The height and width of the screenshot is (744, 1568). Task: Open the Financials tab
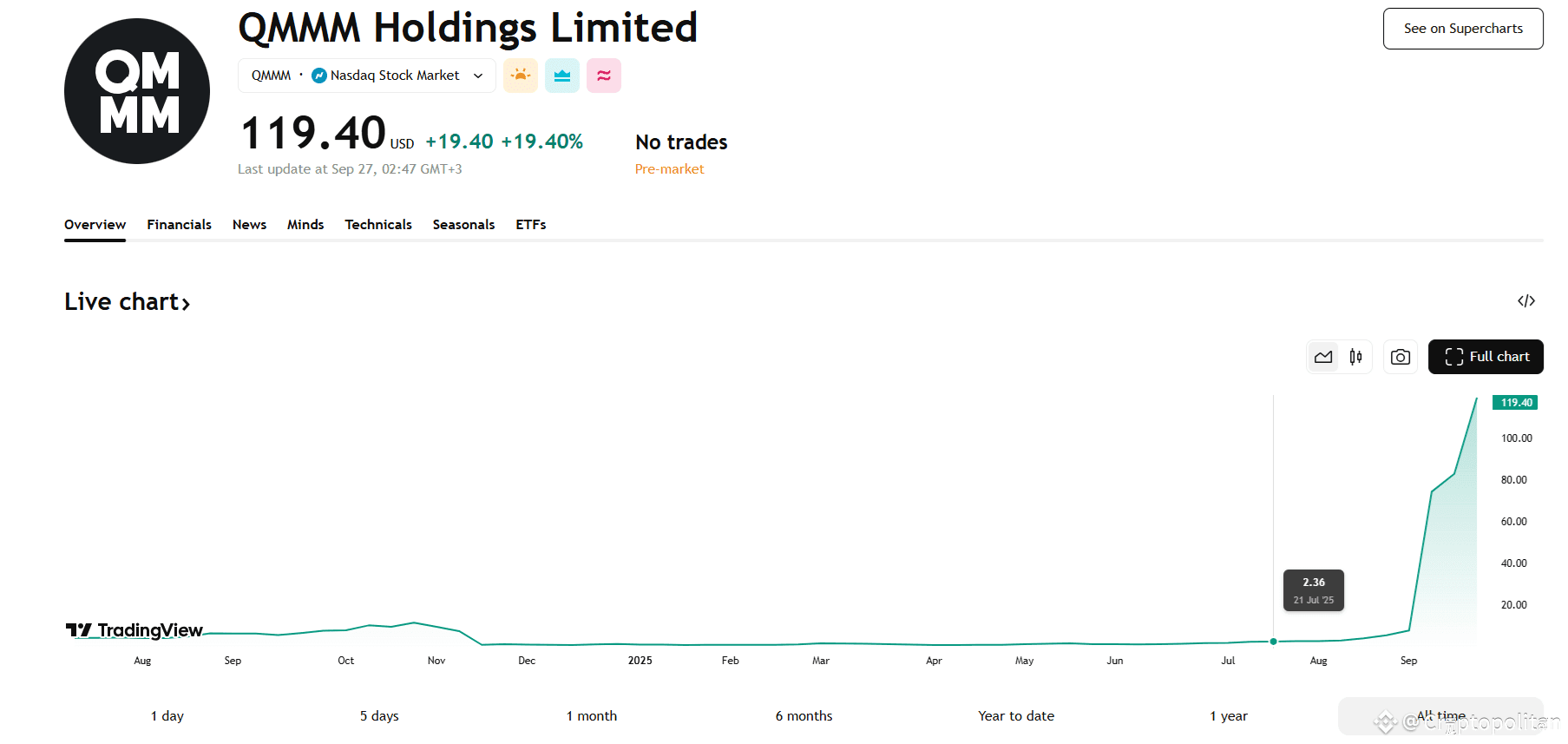click(x=179, y=225)
